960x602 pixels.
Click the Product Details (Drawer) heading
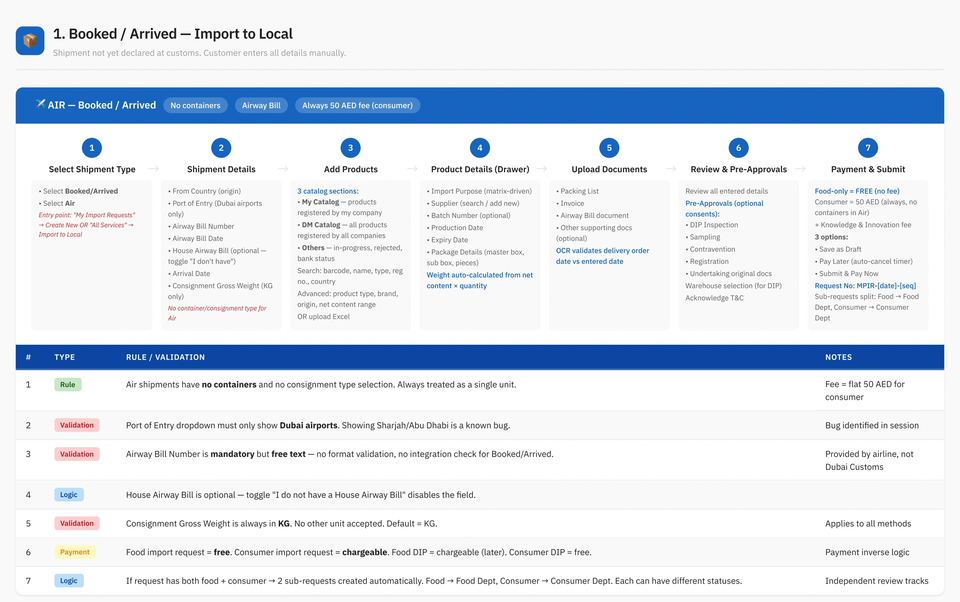[480, 169]
